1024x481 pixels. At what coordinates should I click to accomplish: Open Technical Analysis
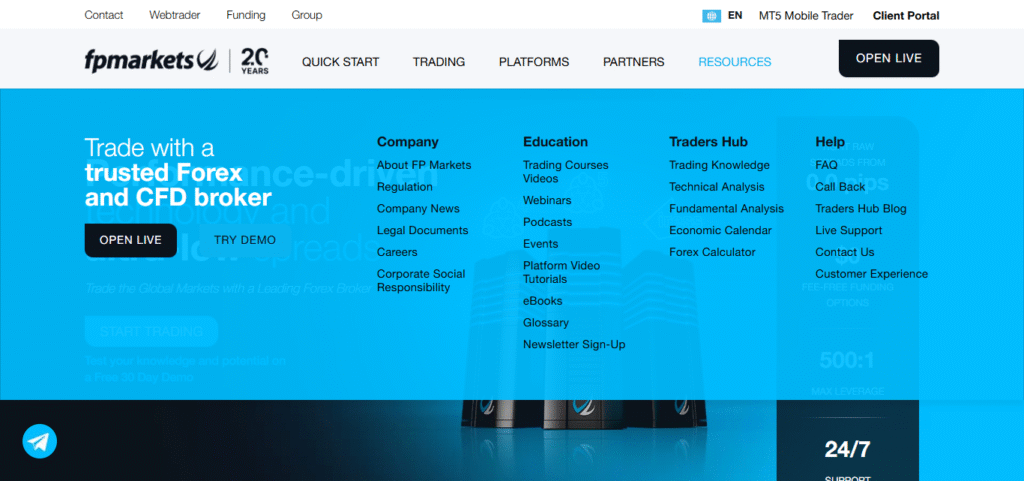[716, 187]
